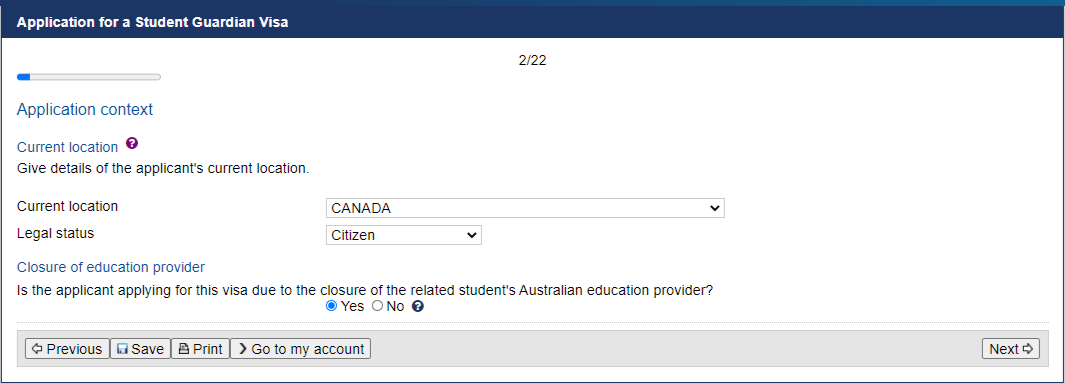The height and width of the screenshot is (384, 1065).
Task: Click the printer icon on Print
Action: point(184,349)
